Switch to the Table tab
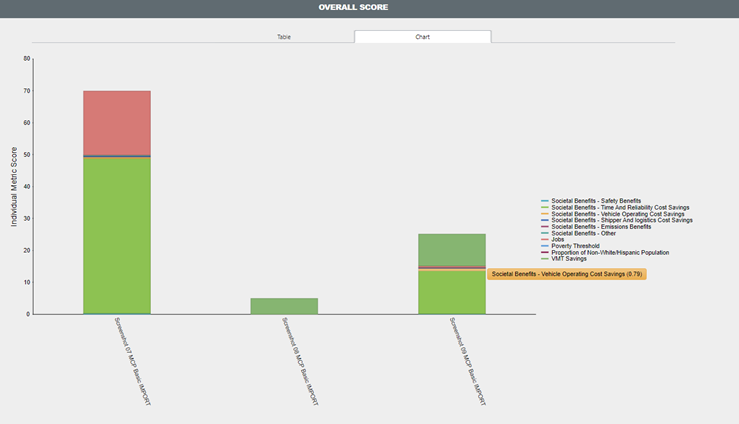 pyautogui.click(x=284, y=37)
